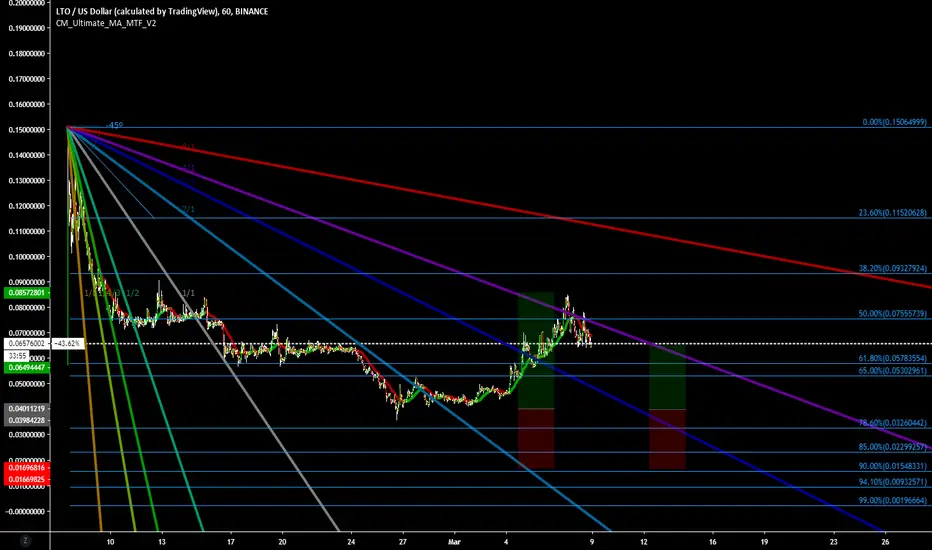Select the thick red Gann fan line

tap(499, 206)
